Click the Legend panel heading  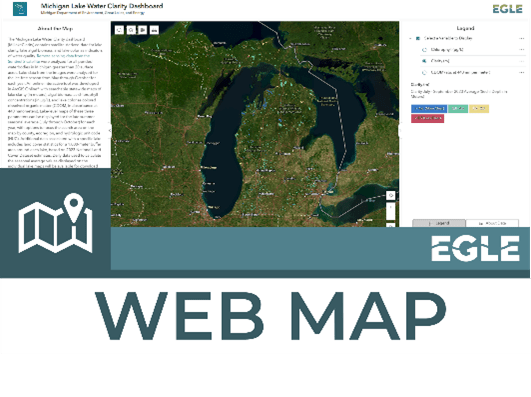click(x=465, y=28)
